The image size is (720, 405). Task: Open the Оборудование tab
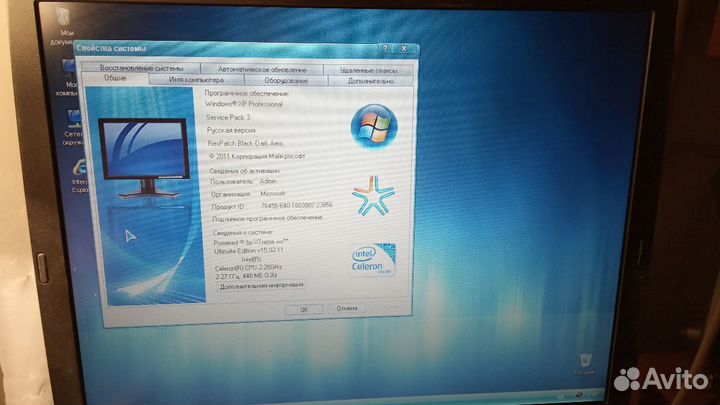pyautogui.click(x=286, y=81)
